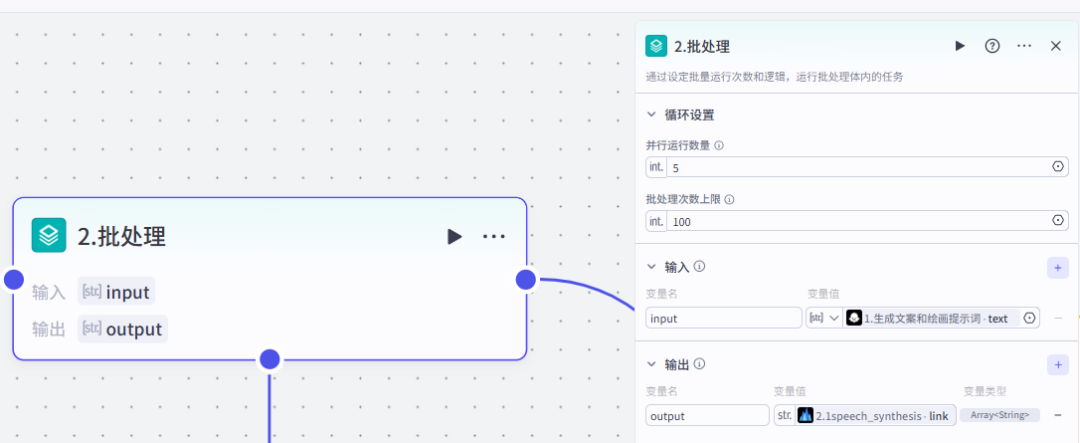
Task: Click the batch icon in panel header
Action: pos(656,46)
